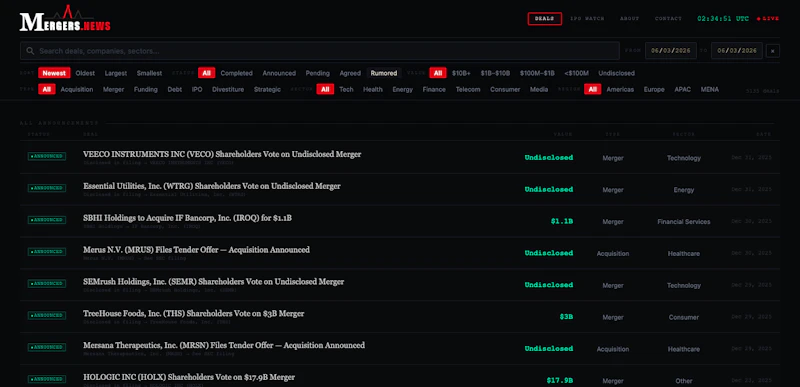Click the search magnifier icon
800x387 pixels.
[30, 51]
